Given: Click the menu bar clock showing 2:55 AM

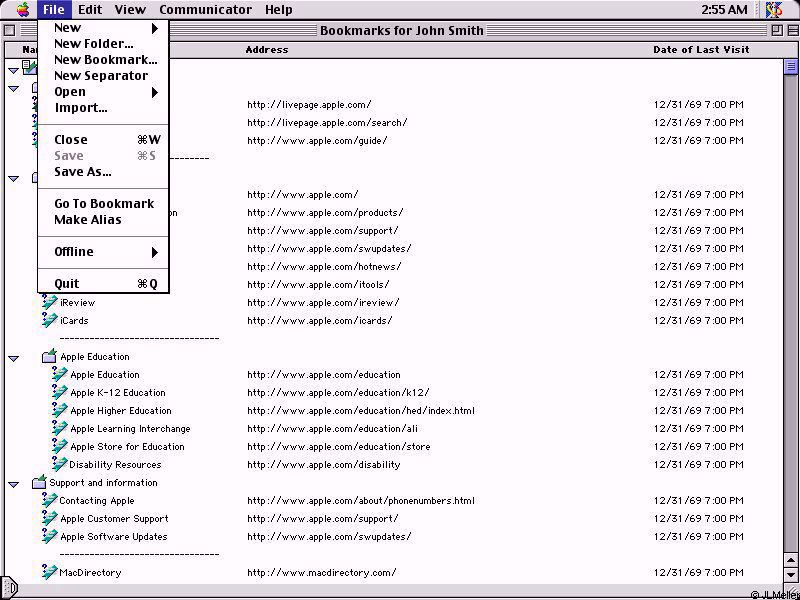Looking at the screenshot, I should (724, 9).
